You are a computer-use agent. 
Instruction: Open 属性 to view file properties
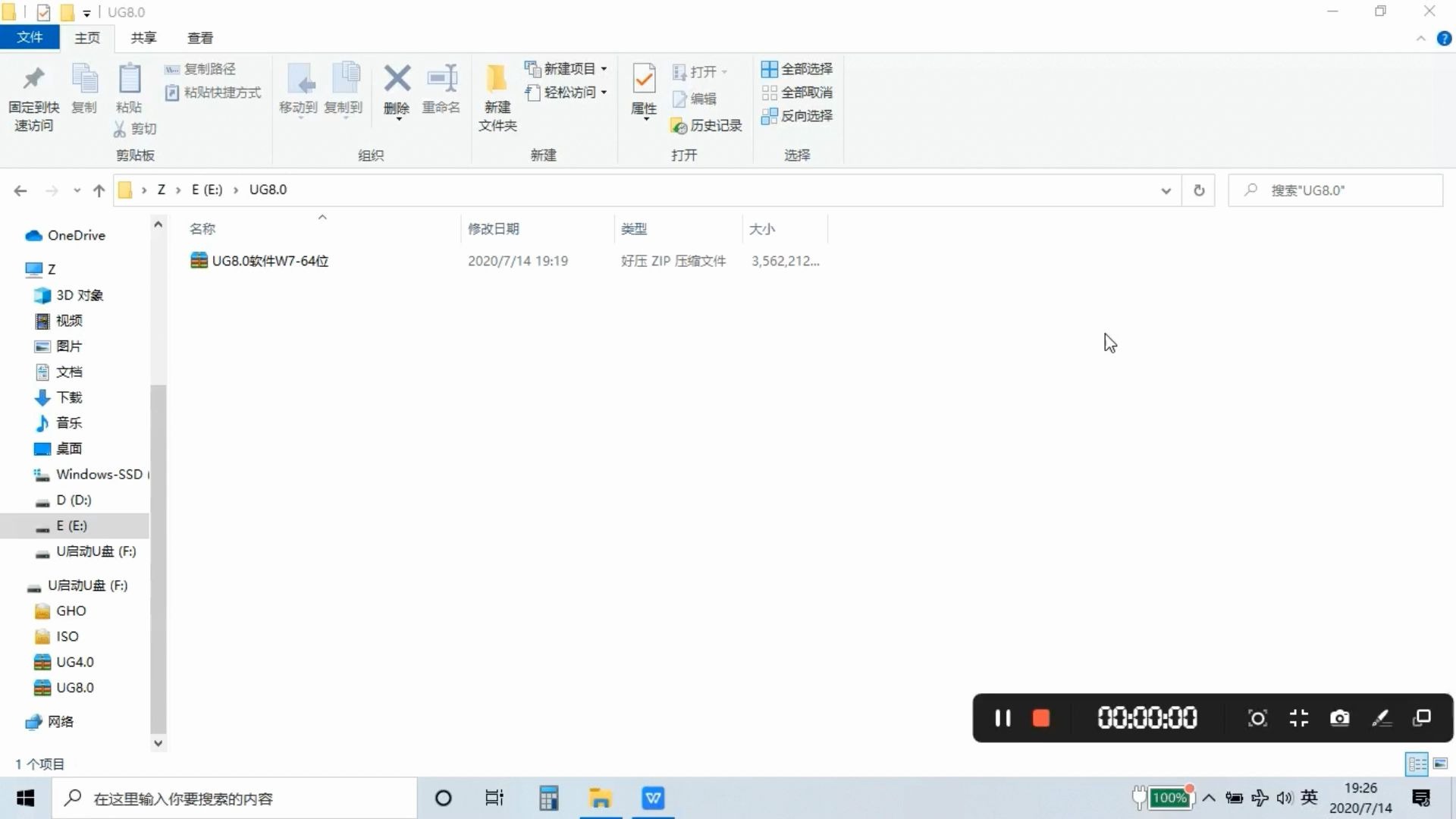coord(643,91)
